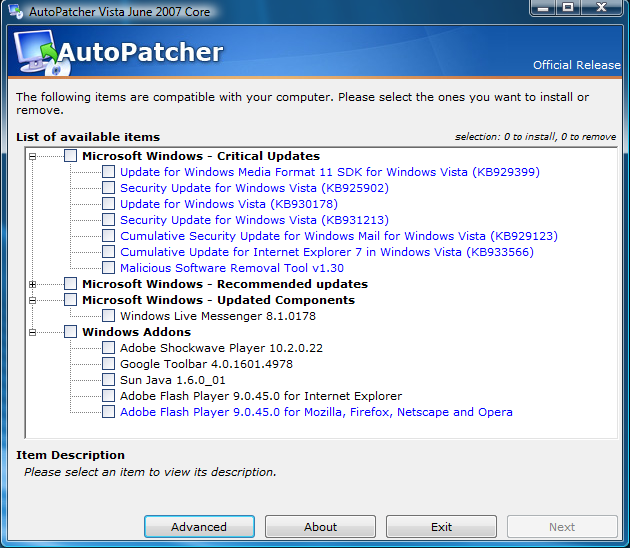Click the Item Description heading

70,455
